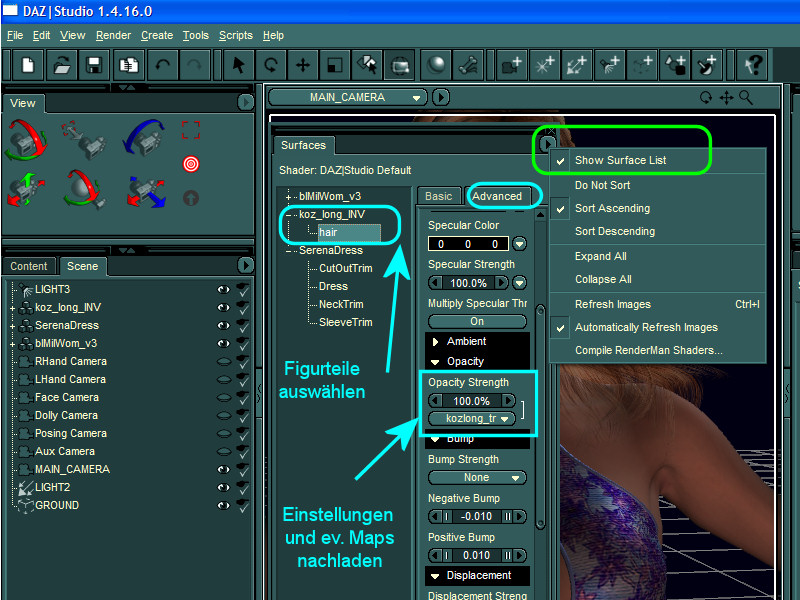Click the red orbit camera icon in View
Viewport: 800px width, 600px height.
26,140
